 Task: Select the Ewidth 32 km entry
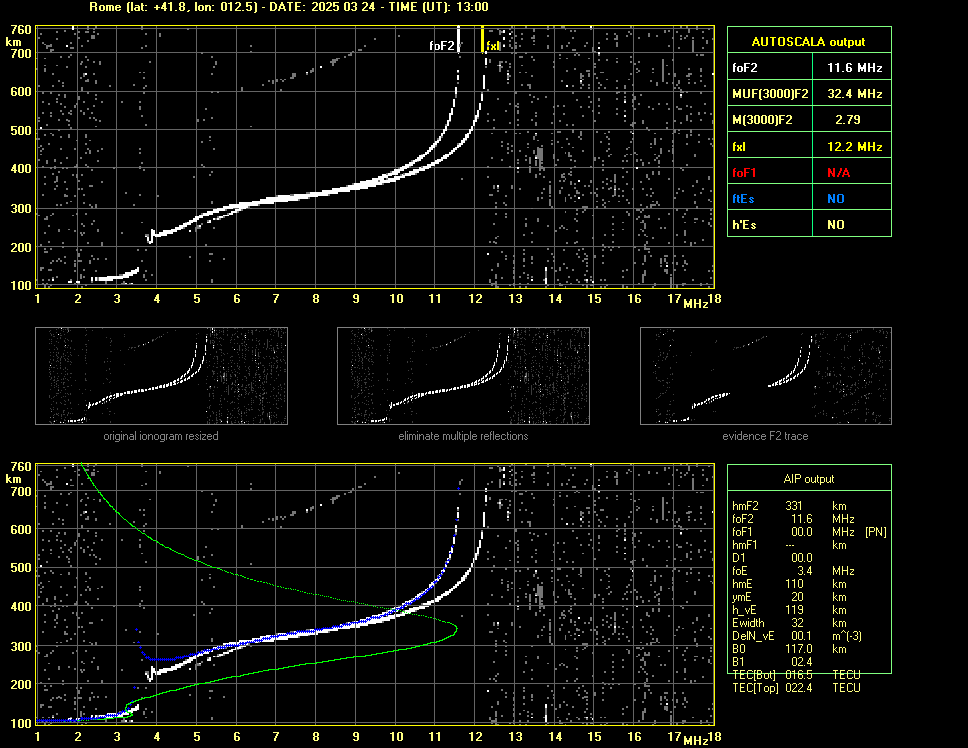pos(789,623)
